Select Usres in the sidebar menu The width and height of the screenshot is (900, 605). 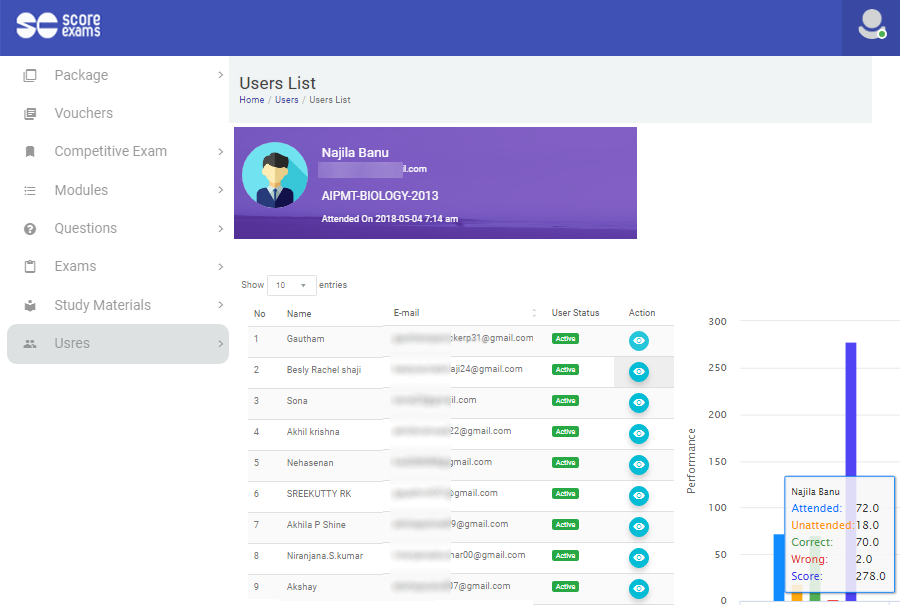click(72, 343)
